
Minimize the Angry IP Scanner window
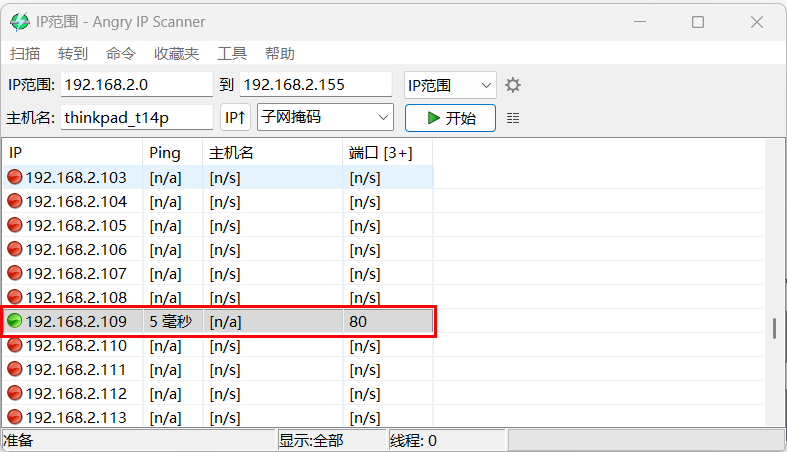click(640, 22)
